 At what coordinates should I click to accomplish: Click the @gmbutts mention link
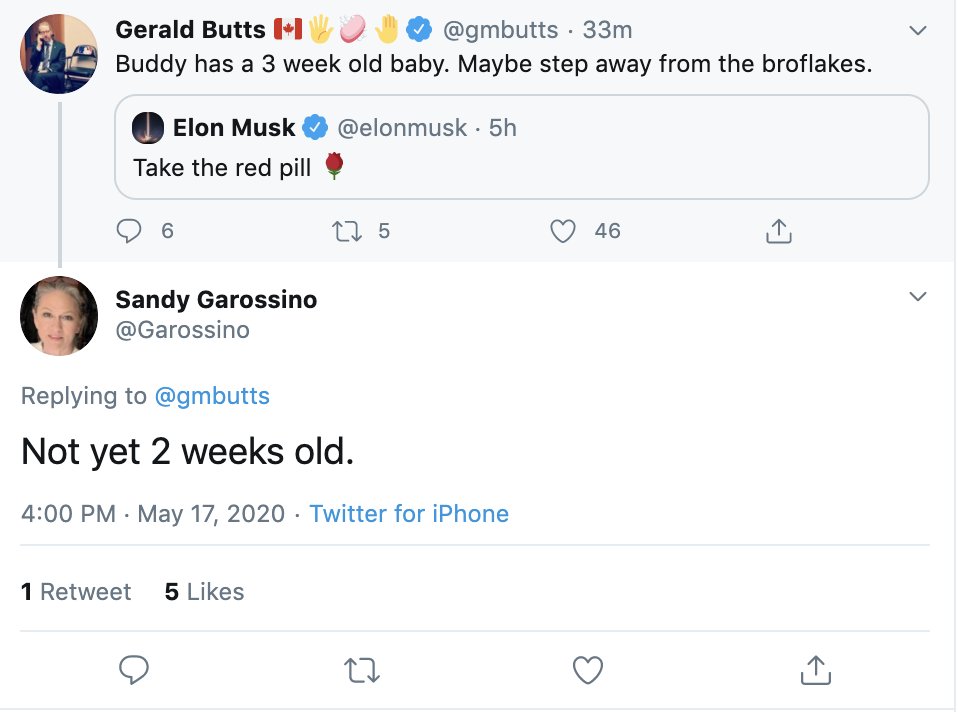[212, 396]
